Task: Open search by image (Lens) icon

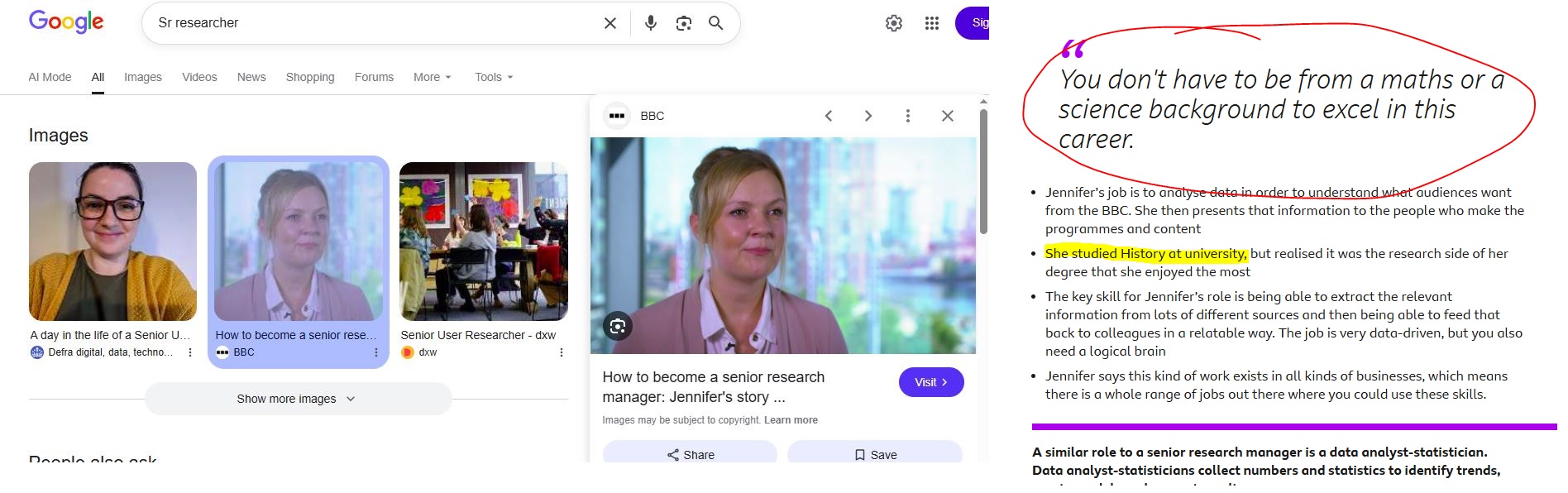Action: tap(683, 23)
